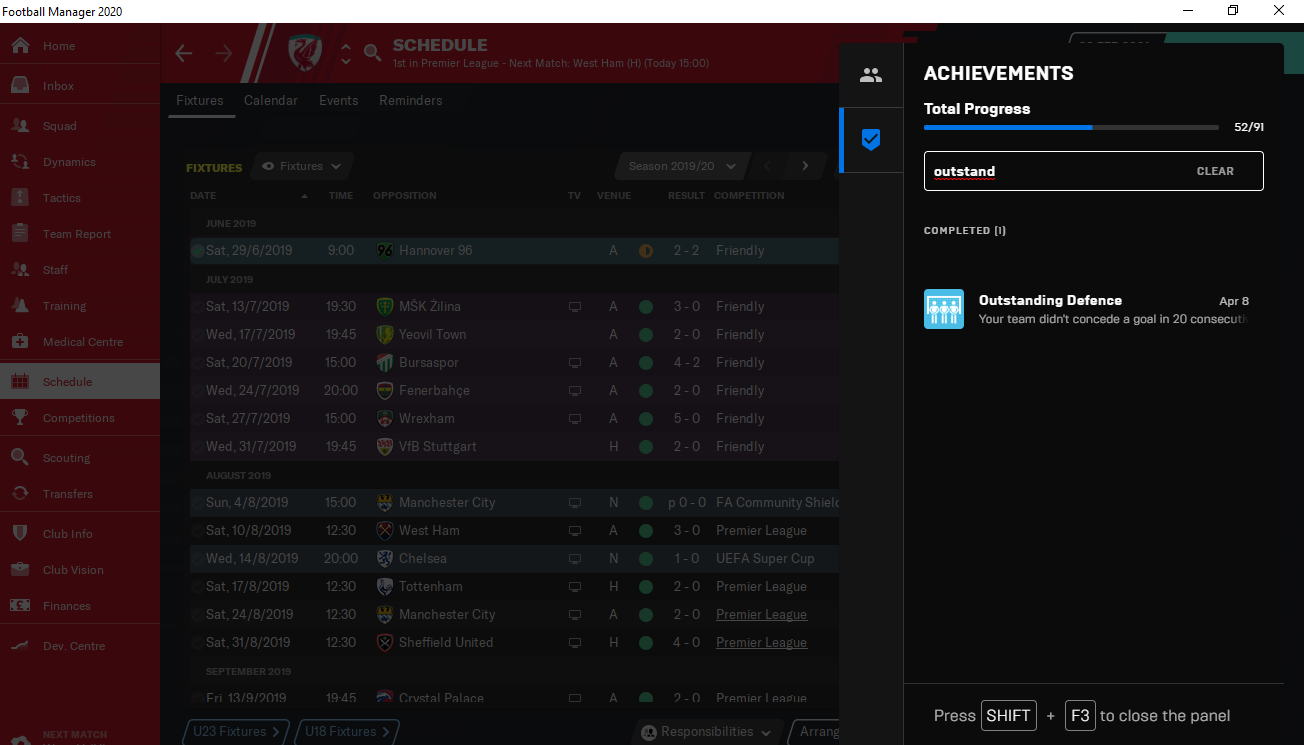
Task: Click Hannover 96 match result indicator
Action: (646, 251)
